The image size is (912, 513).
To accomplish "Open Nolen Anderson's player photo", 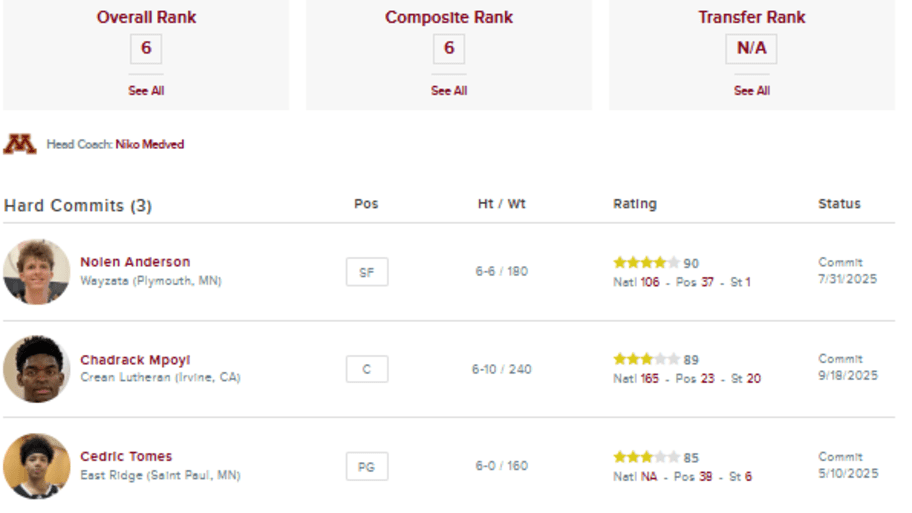I will 37,272.
